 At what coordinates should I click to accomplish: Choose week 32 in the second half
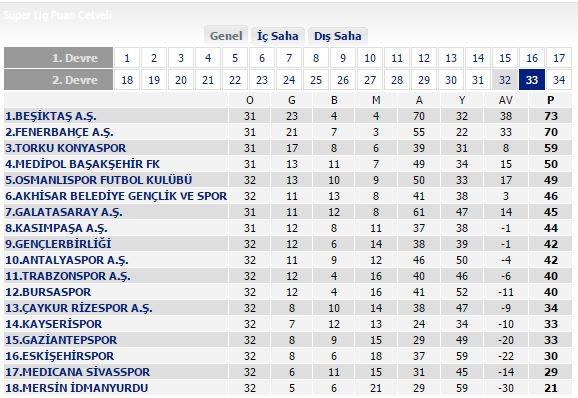(505, 80)
